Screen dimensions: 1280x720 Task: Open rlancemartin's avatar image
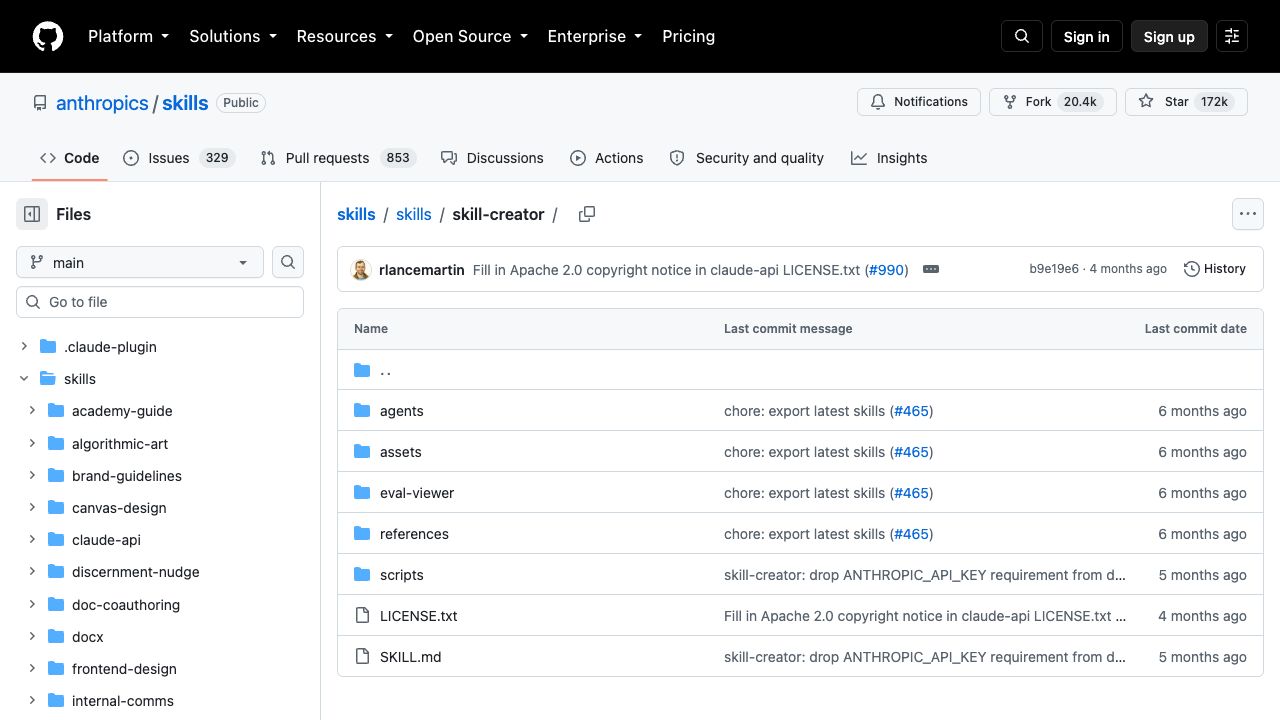(361, 269)
